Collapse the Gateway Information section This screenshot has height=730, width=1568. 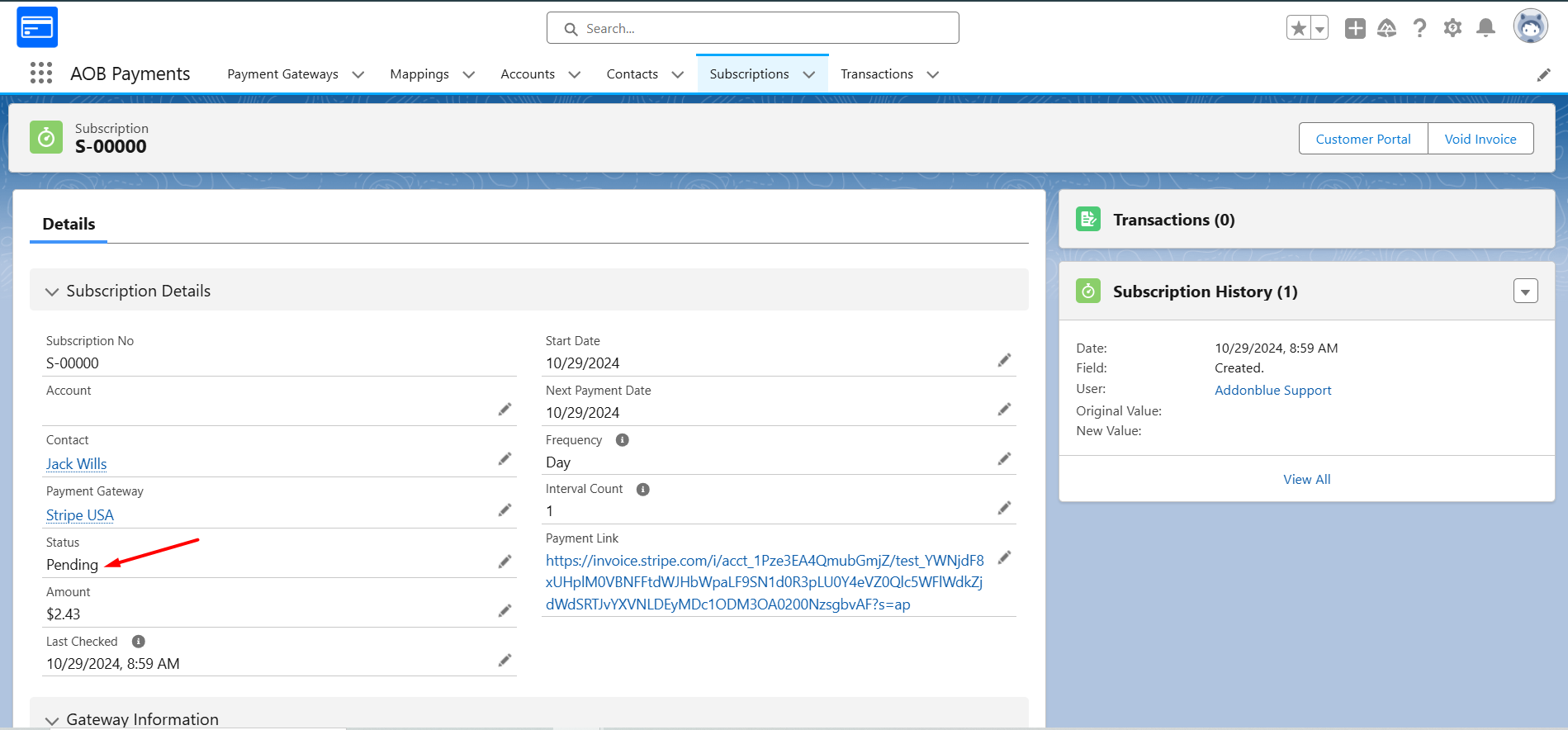point(52,720)
